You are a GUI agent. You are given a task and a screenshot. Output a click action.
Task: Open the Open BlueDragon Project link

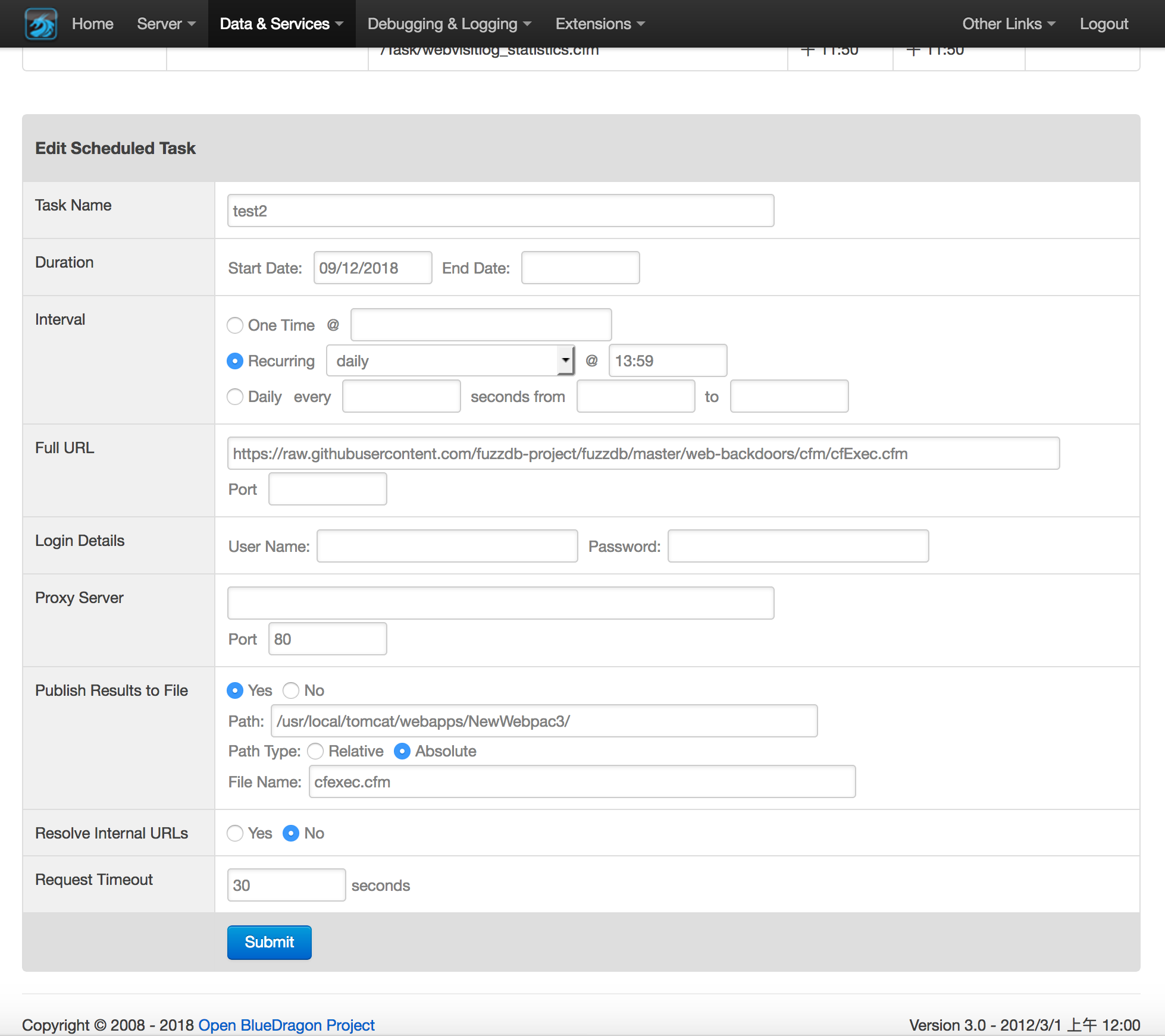tap(286, 1025)
